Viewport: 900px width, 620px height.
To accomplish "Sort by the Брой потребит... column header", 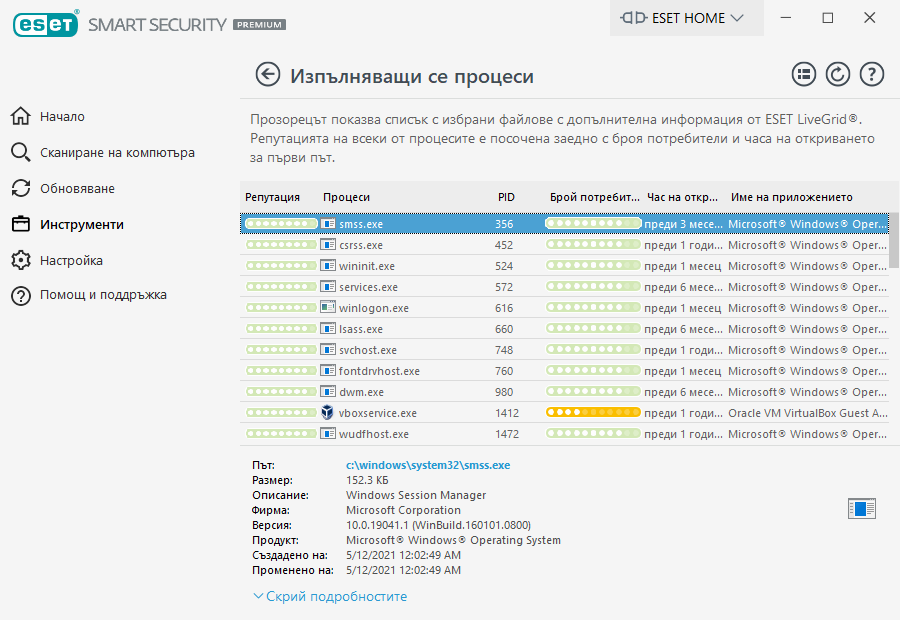I will click(x=595, y=197).
